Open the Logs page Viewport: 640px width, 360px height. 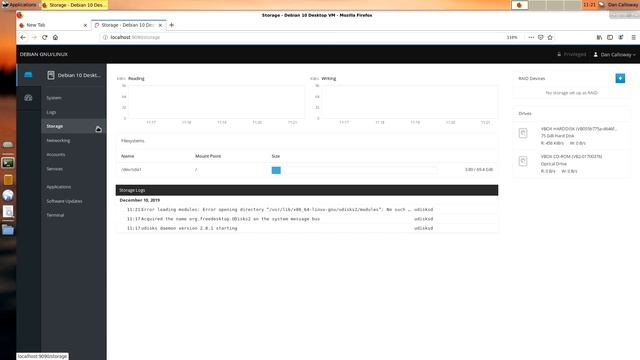[51, 112]
